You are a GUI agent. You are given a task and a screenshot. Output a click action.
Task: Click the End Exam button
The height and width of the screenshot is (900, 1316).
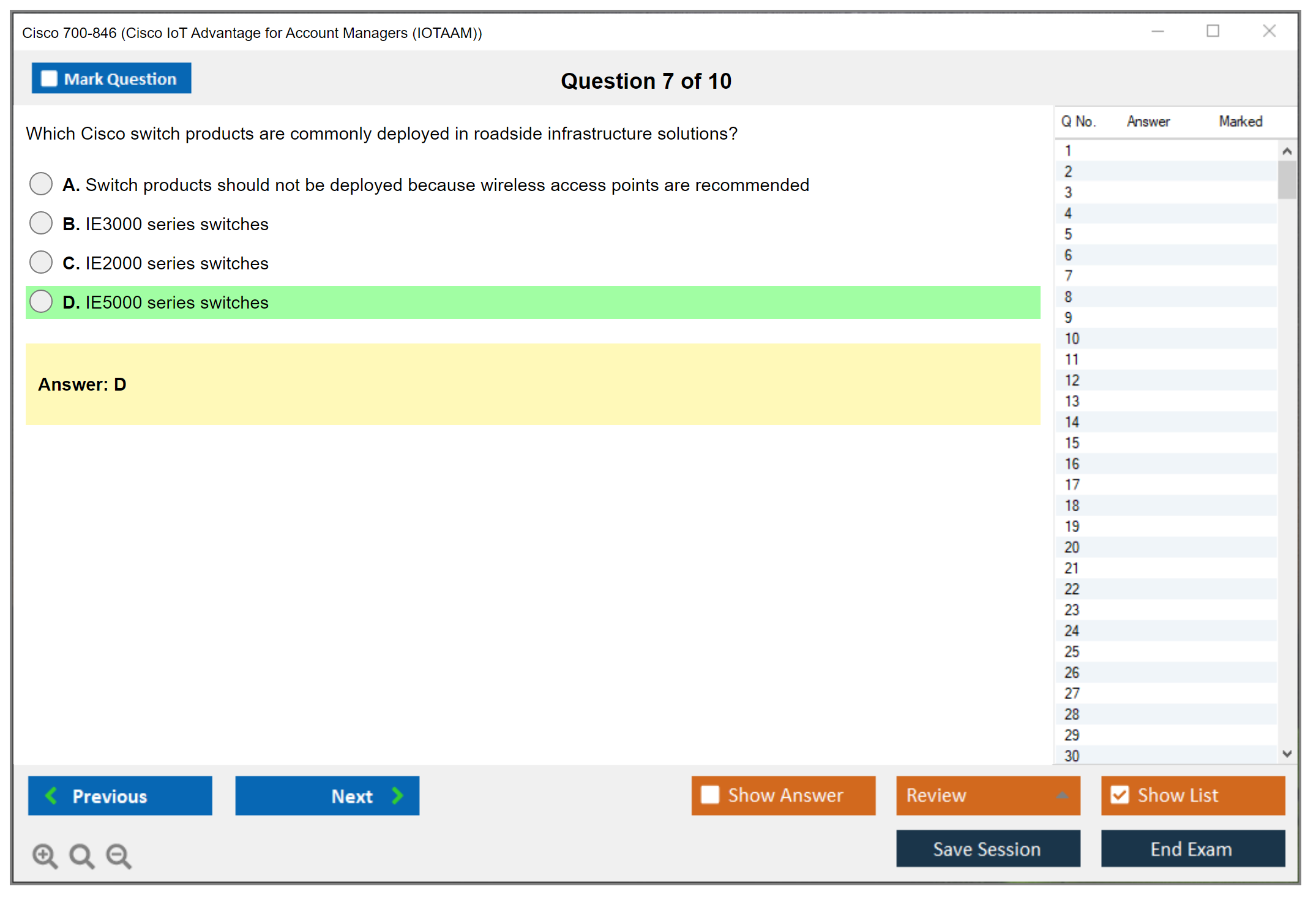pyautogui.click(x=1192, y=849)
